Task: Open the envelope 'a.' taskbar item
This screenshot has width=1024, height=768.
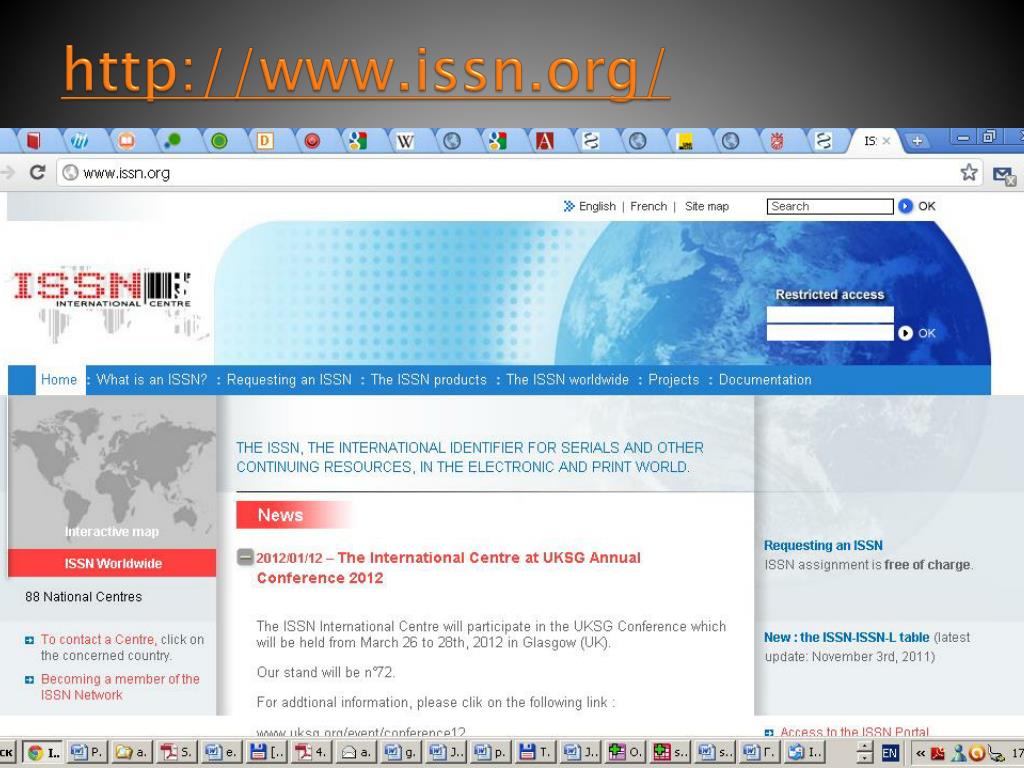Action: [355, 752]
